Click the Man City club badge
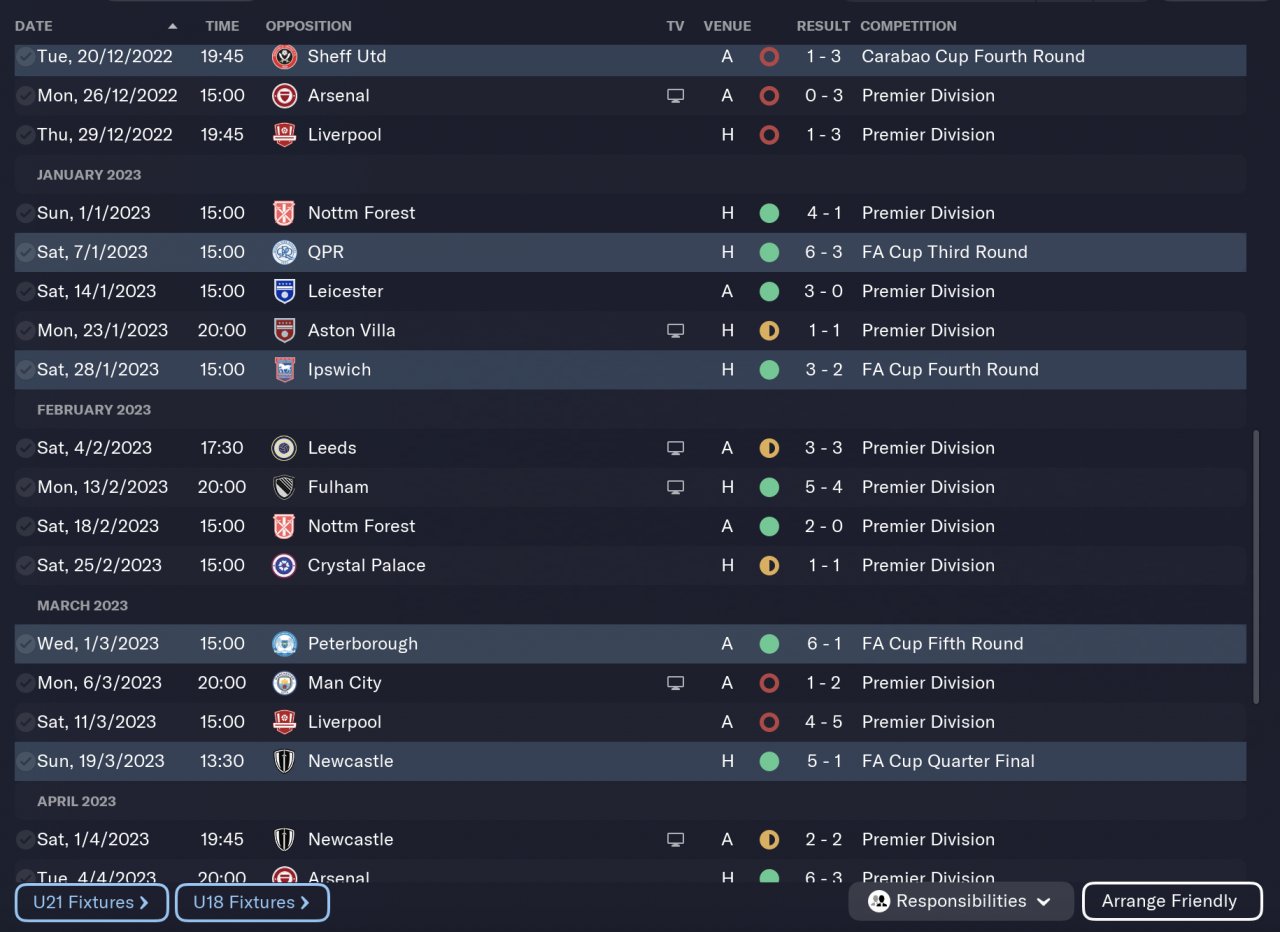The height and width of the screenshot is (932, 1280). coord(284,683)
